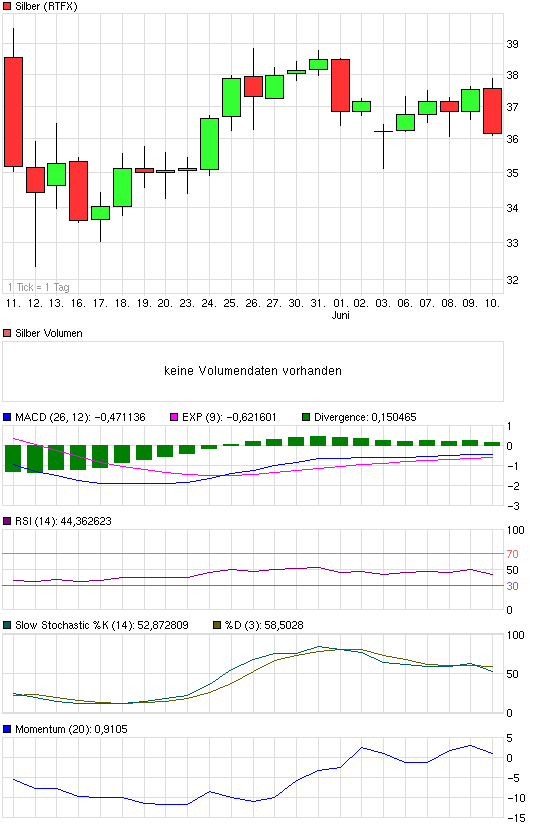Click the tallest positive MACD histogram bar

(x=318, y=441)
